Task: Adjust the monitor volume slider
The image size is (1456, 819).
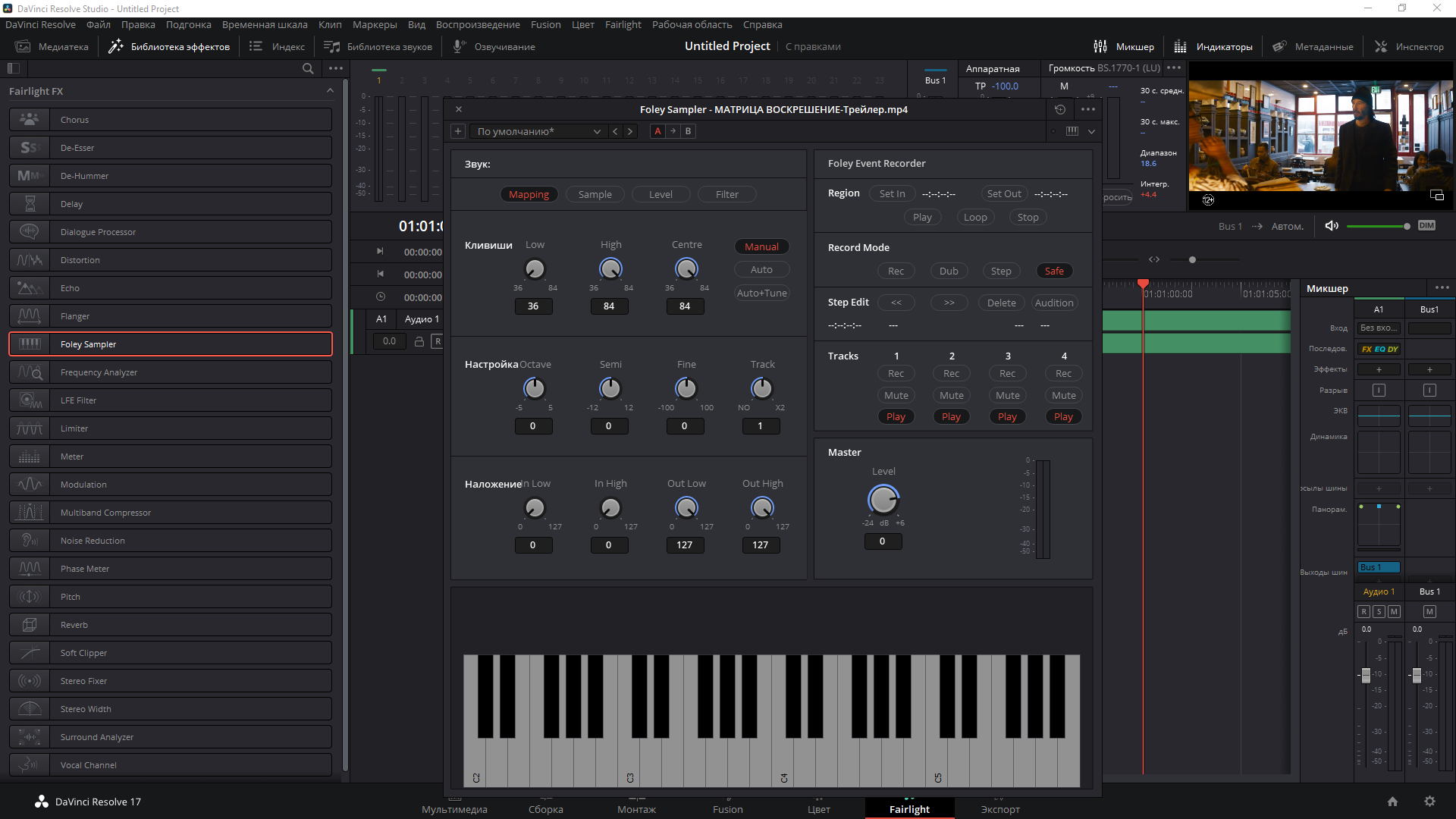Action: (1407, 226)
